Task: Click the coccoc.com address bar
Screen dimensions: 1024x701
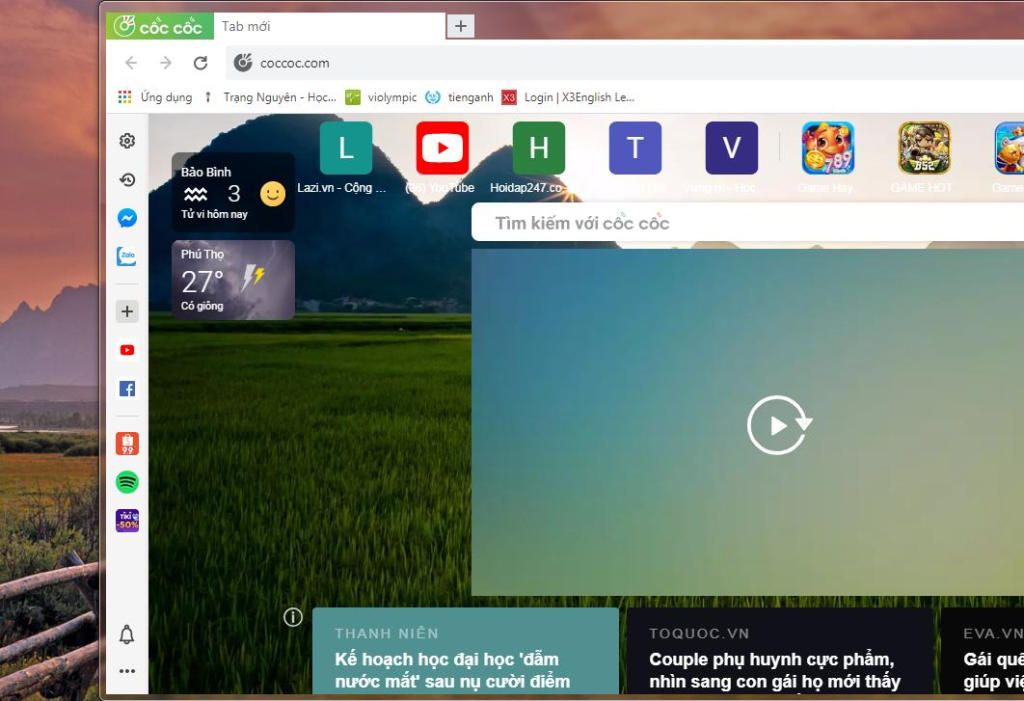Action: coord(625,63)
